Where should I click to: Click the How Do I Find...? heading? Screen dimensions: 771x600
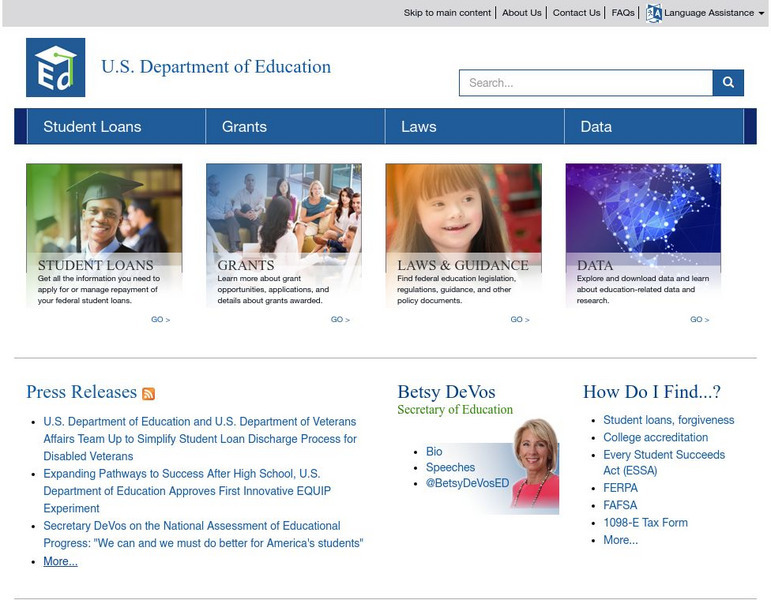652,392
